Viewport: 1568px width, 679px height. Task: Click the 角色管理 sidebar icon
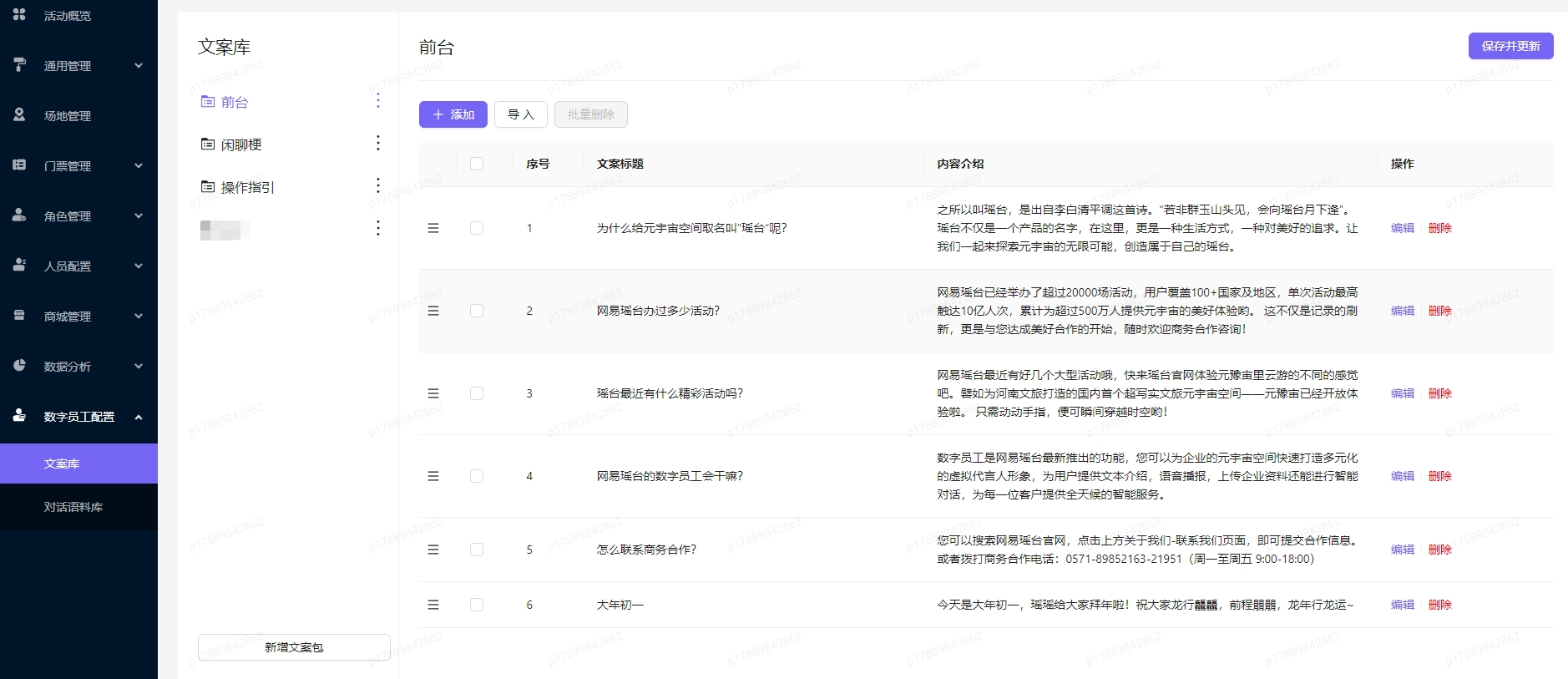pos(19,215)
